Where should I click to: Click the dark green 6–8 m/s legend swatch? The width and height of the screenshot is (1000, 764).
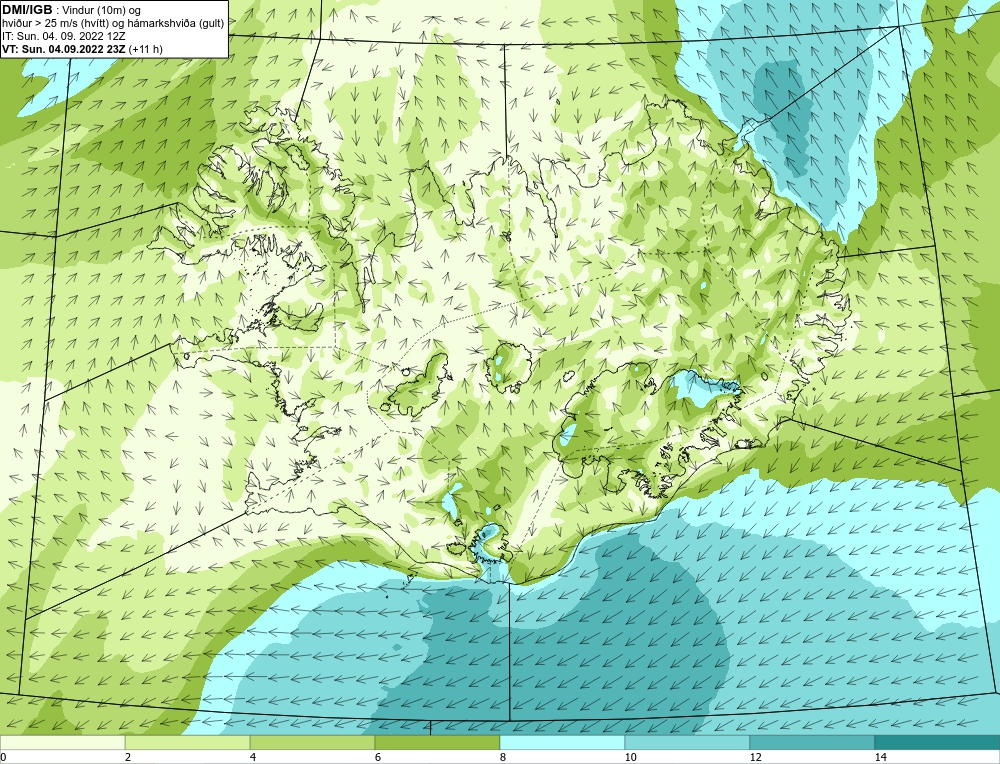click(x=437, y=742)
